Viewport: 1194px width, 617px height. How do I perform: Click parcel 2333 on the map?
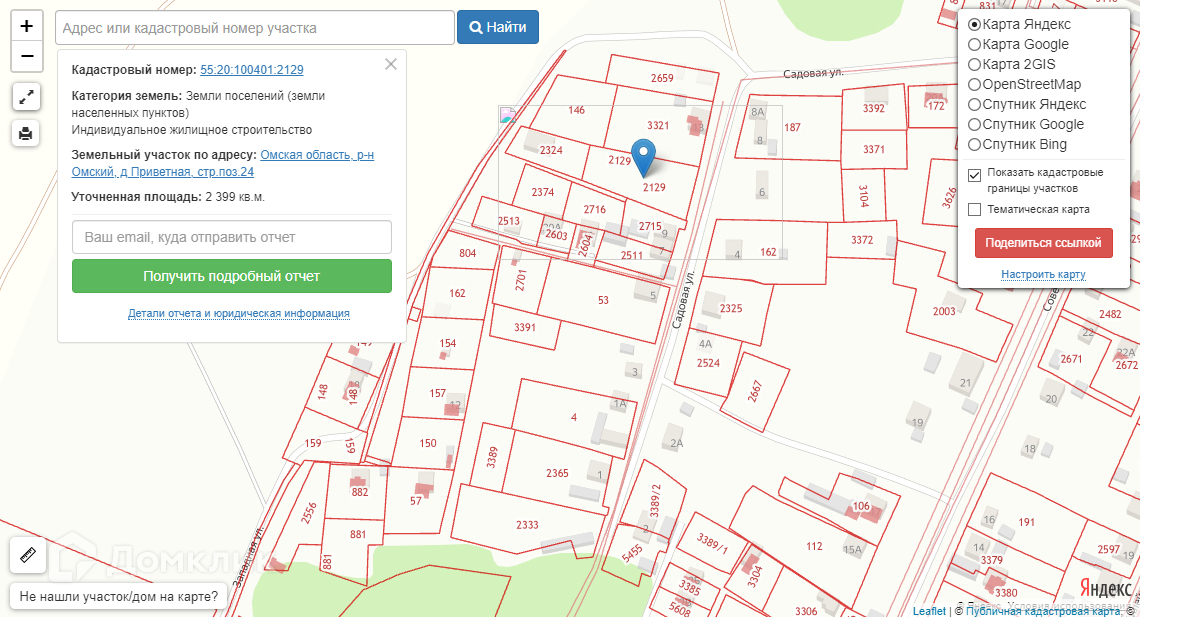pyautogui.click(x=527, y=525)
